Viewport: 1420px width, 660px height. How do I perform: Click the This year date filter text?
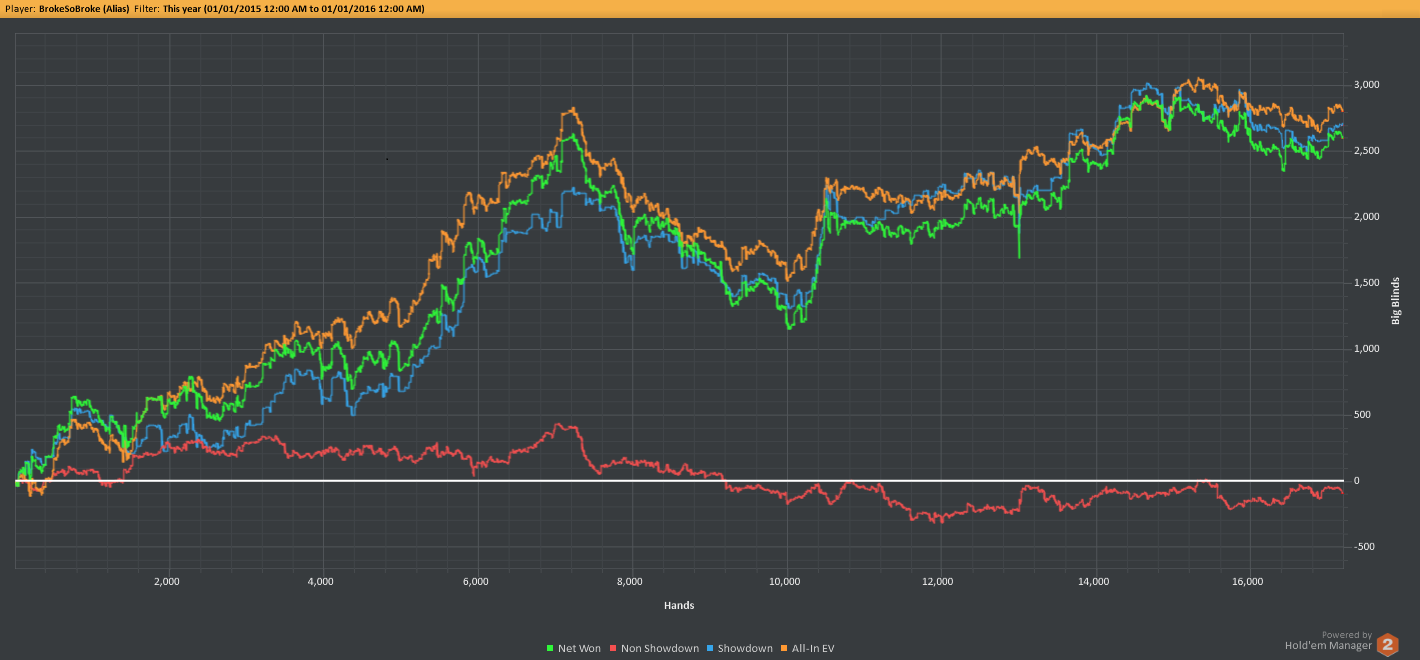(x=293, y=8)
